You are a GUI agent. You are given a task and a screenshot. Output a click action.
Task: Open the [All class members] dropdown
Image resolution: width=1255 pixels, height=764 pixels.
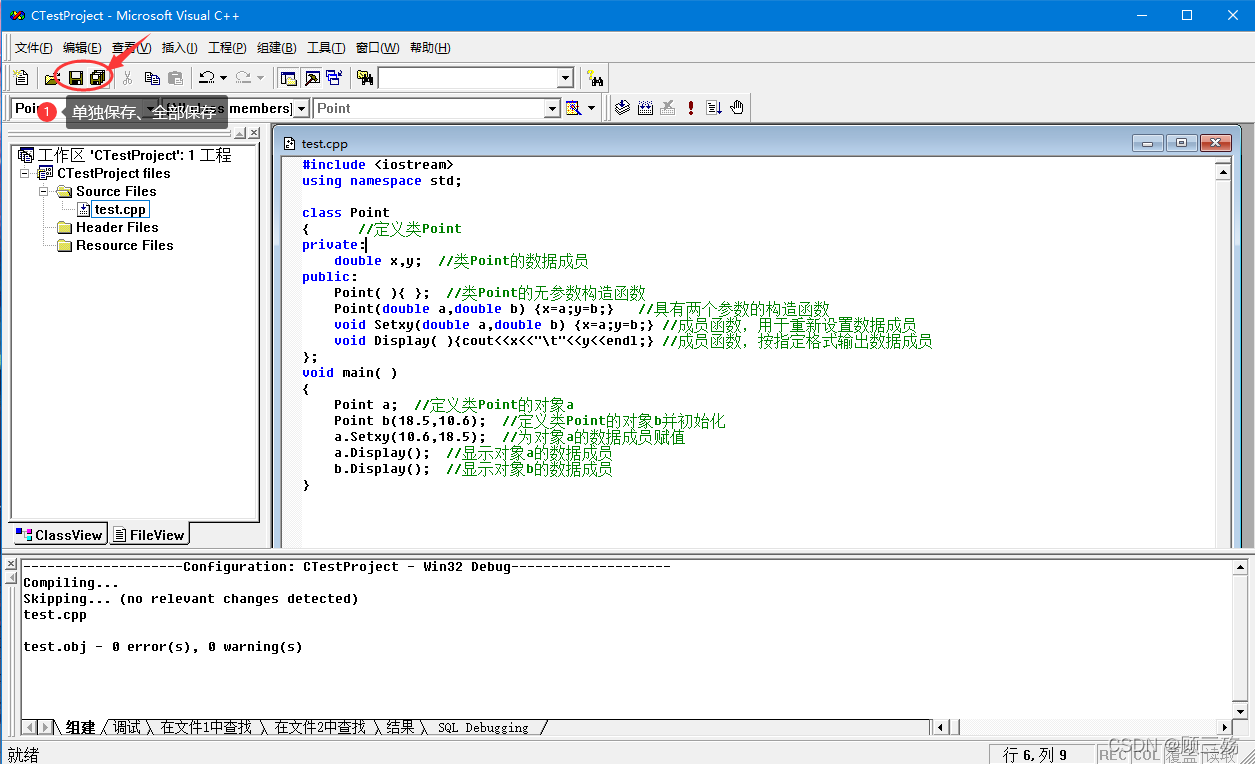point(302,108)
